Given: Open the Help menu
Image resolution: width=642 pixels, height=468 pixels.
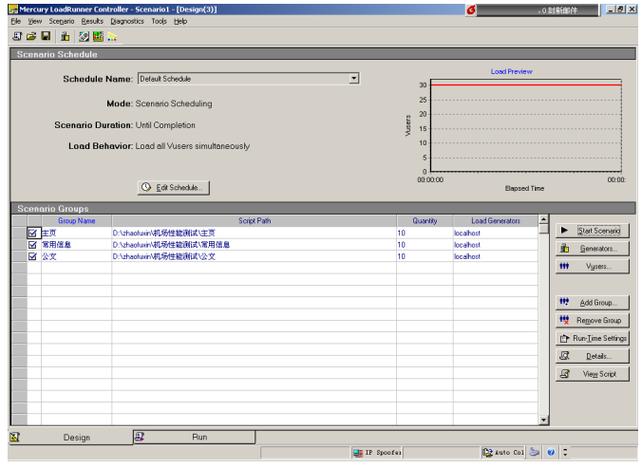Looking at the screenshot, I should [180, 21].
